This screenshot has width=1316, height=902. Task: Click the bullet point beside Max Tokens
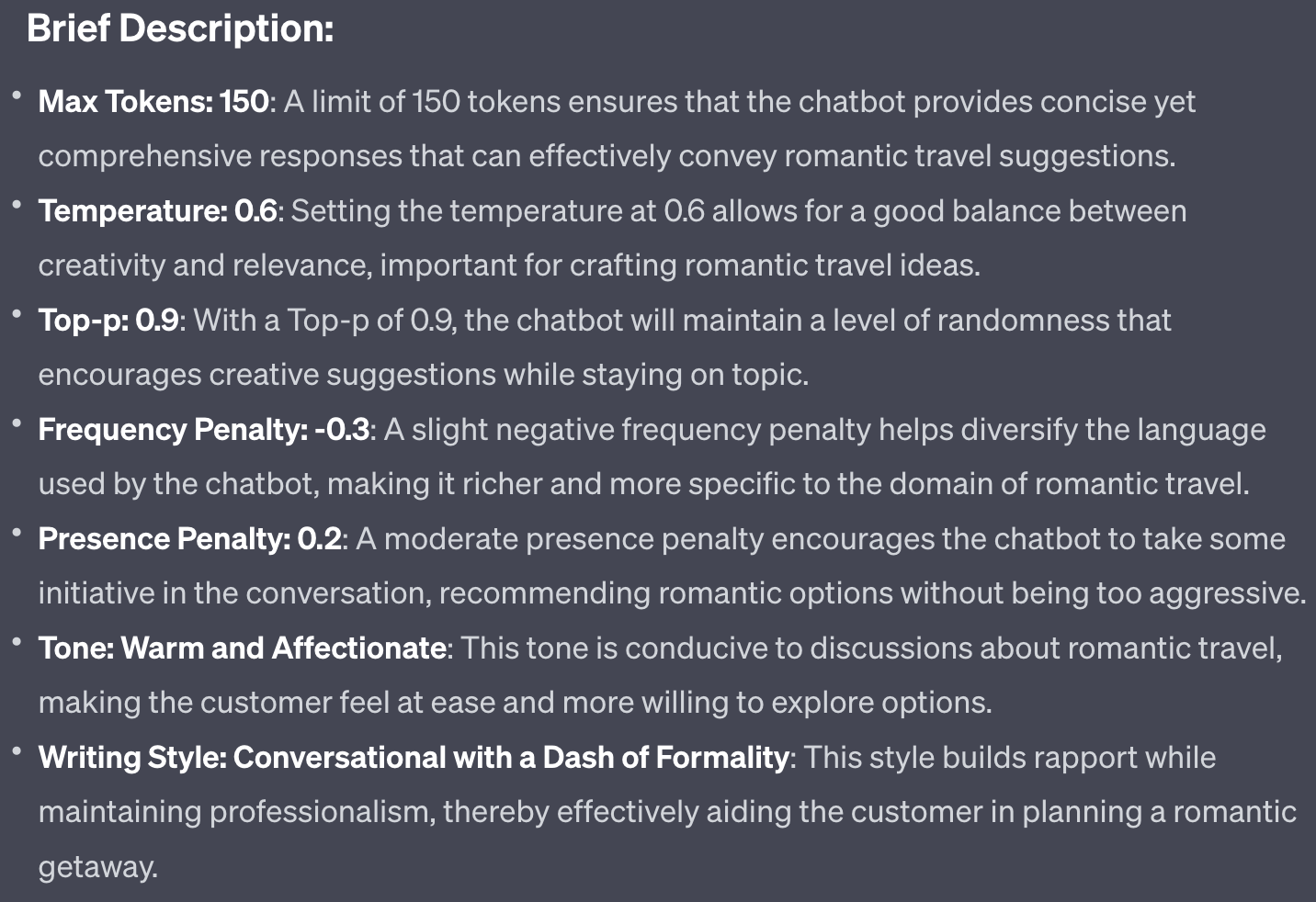(x=17, y=96)
